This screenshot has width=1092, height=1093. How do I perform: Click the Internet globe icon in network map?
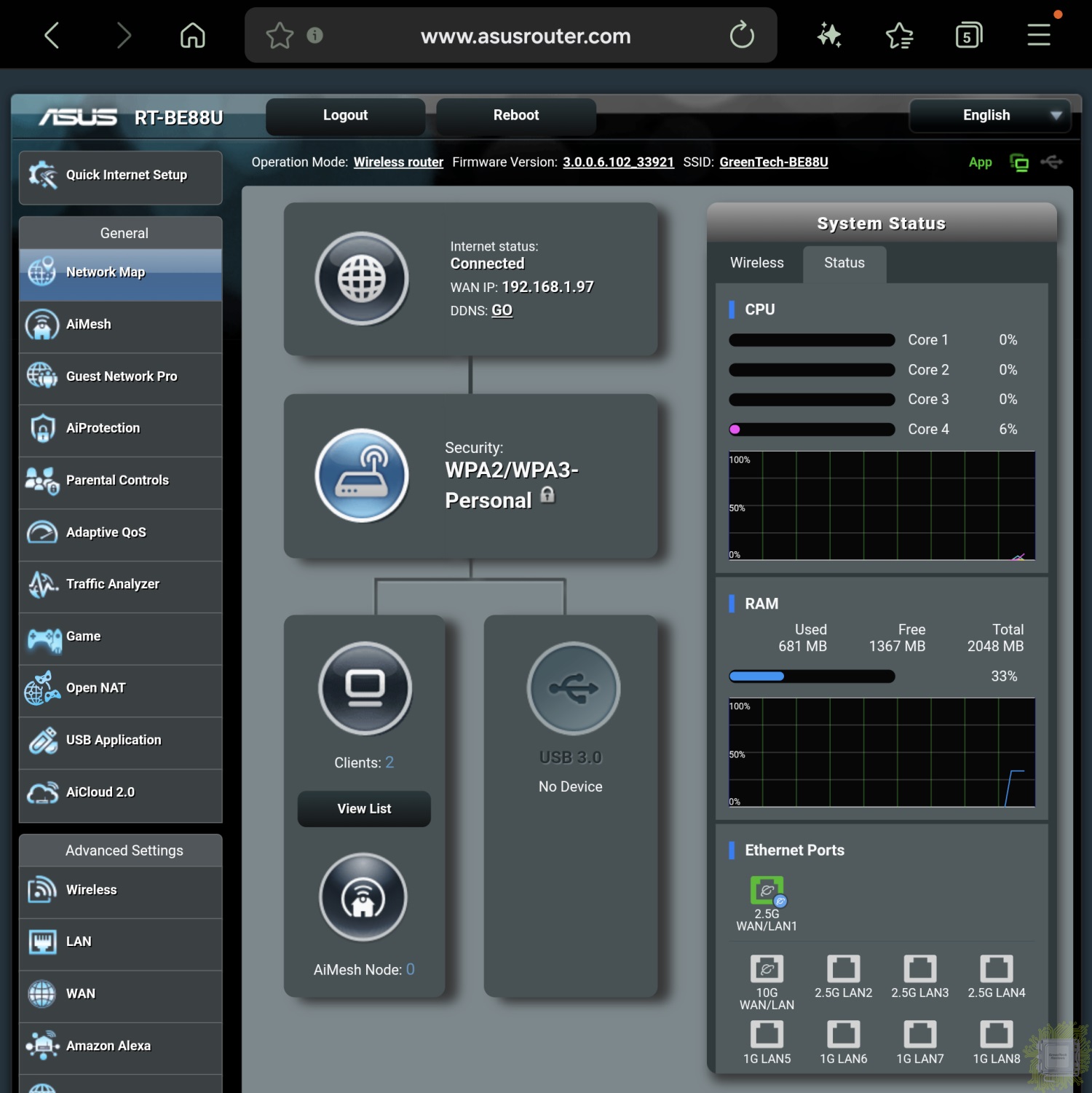[362, 279]
